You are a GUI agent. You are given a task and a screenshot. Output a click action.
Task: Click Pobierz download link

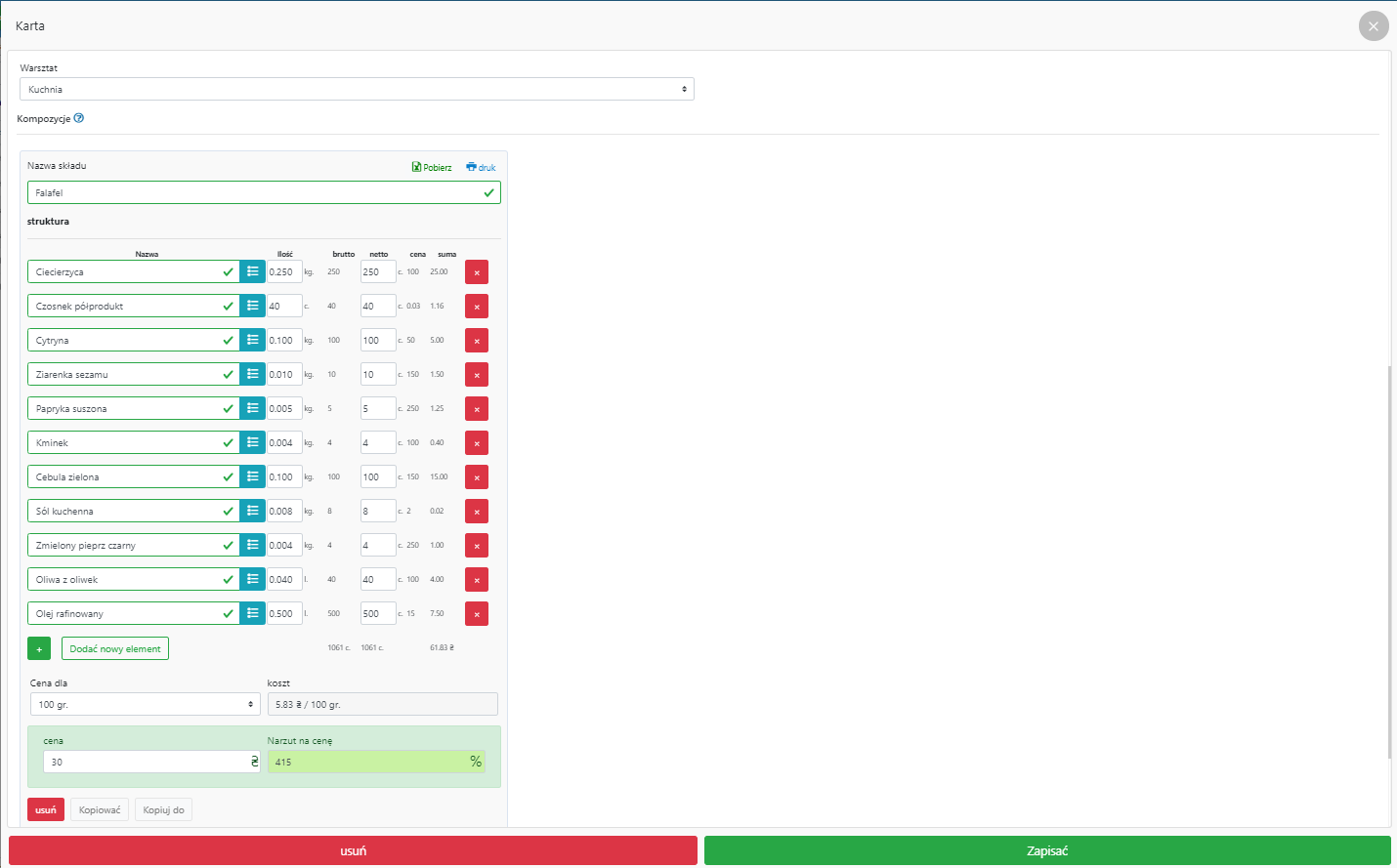432,167
